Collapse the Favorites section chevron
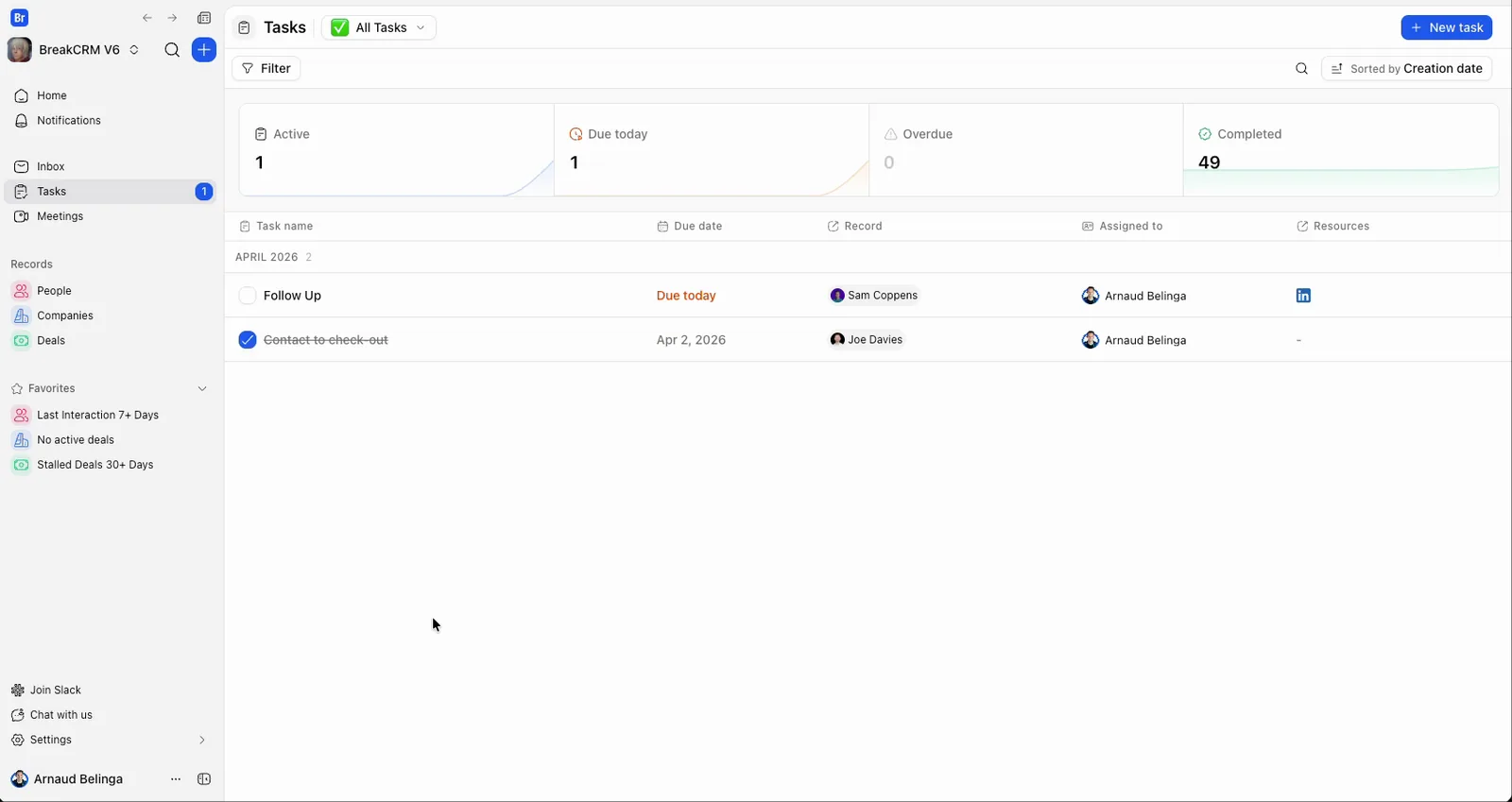 click(202, 389)
